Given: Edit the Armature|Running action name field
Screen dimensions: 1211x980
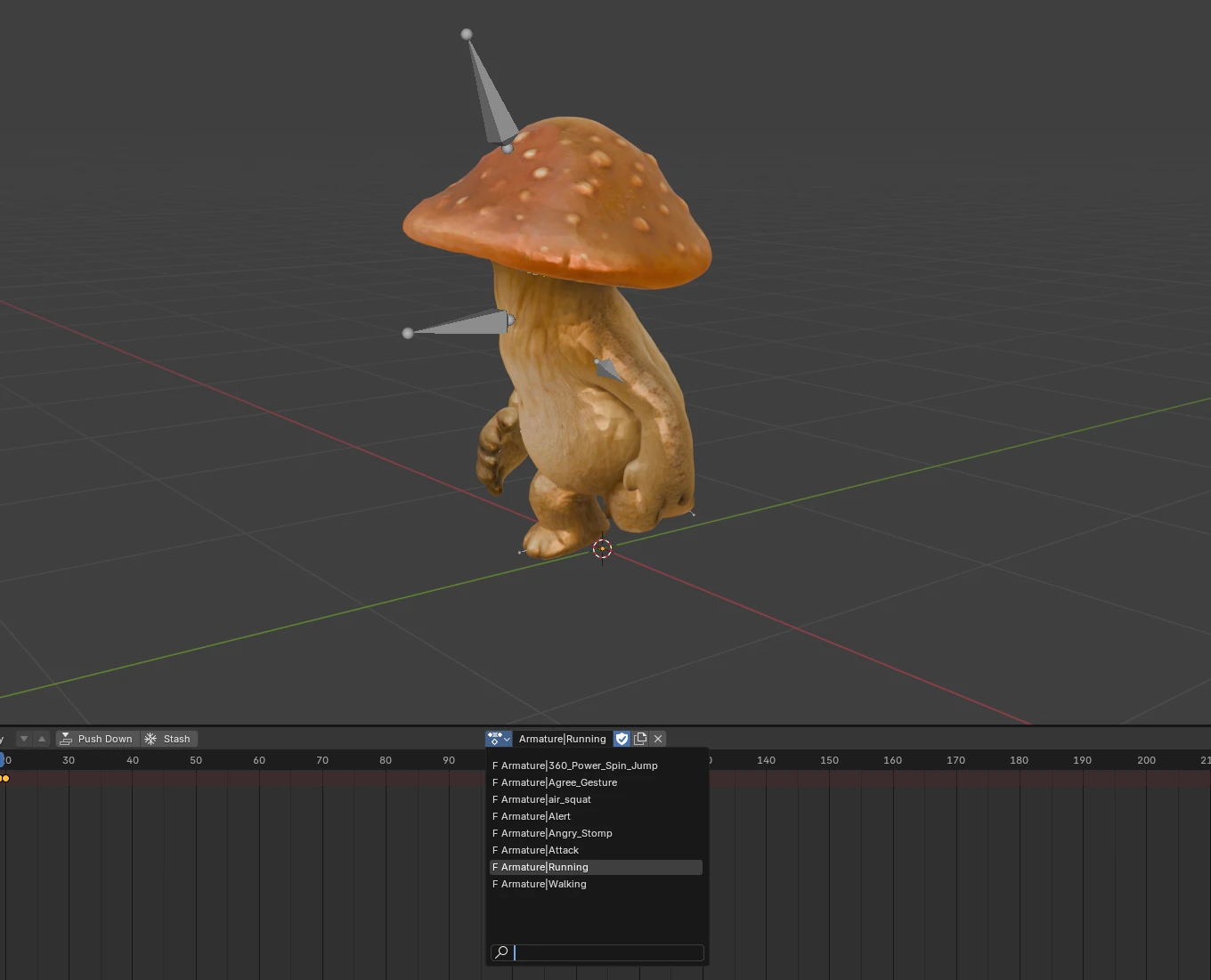Looking at the screenshot, I should [562, 739].
